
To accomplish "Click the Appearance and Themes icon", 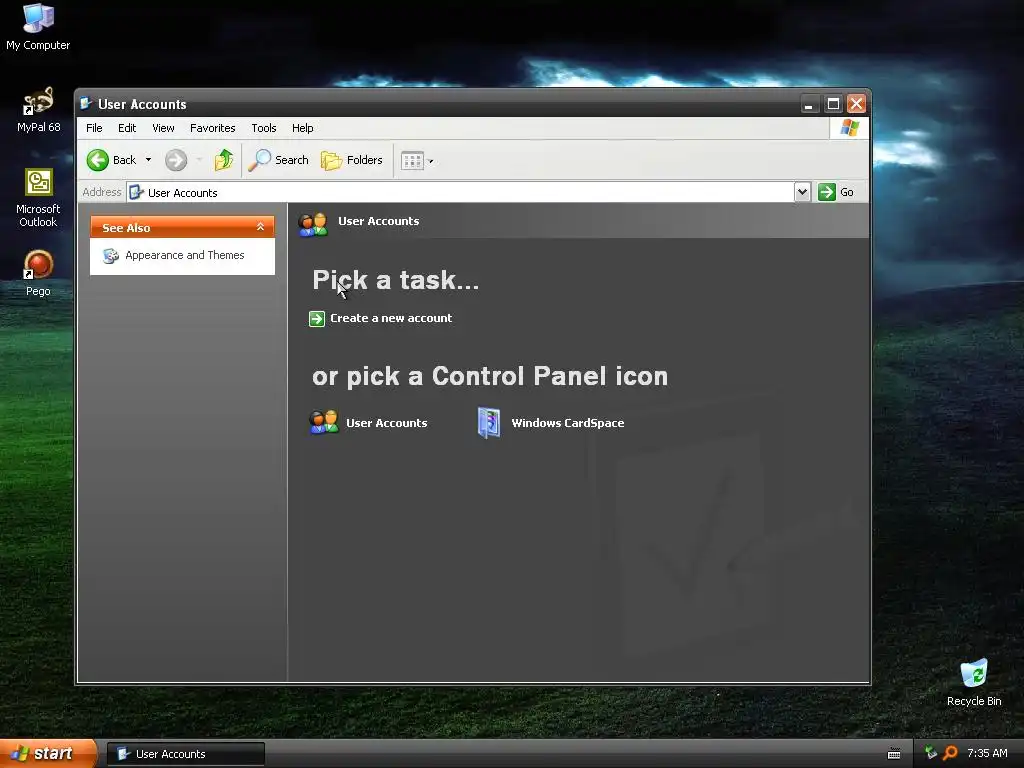I will (110, 256).
